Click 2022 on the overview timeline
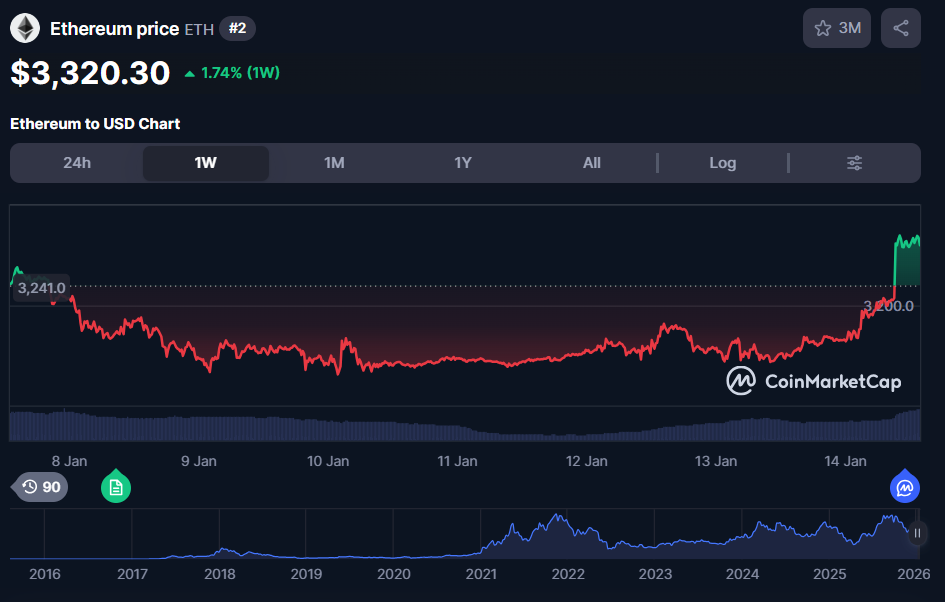Image resolution: width=945 pixels, height=602 pixels. (568, 574)
